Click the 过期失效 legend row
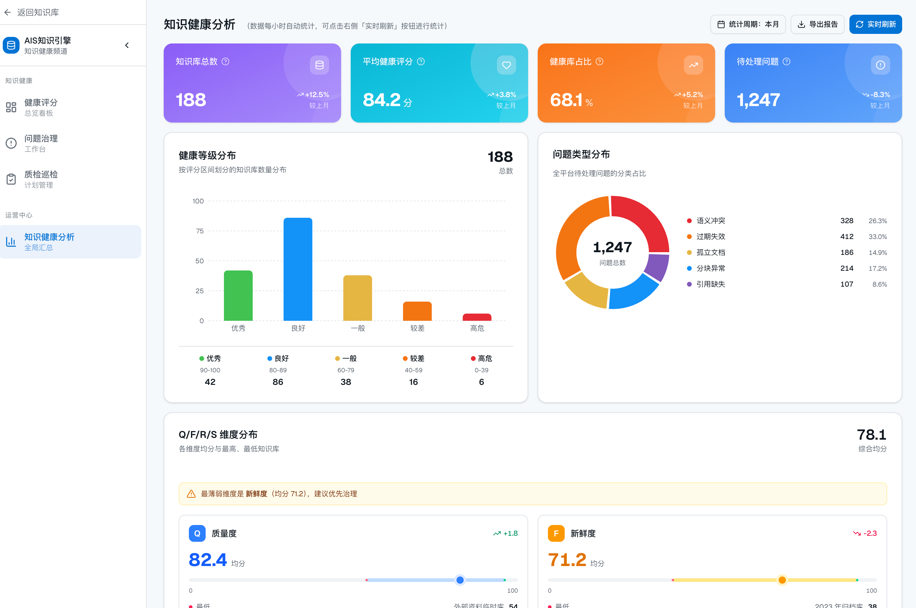Image resolution: width=916 pixels, height=608 pixels. click(786, 237)
